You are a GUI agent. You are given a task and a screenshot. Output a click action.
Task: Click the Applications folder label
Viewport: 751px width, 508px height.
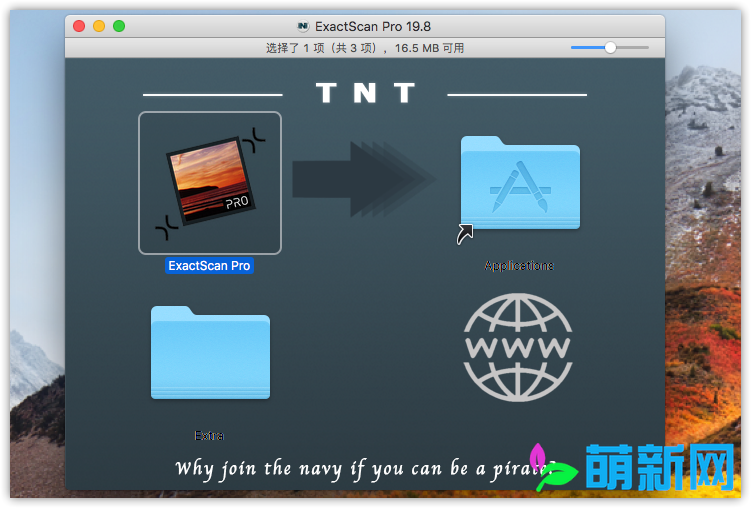519,266
